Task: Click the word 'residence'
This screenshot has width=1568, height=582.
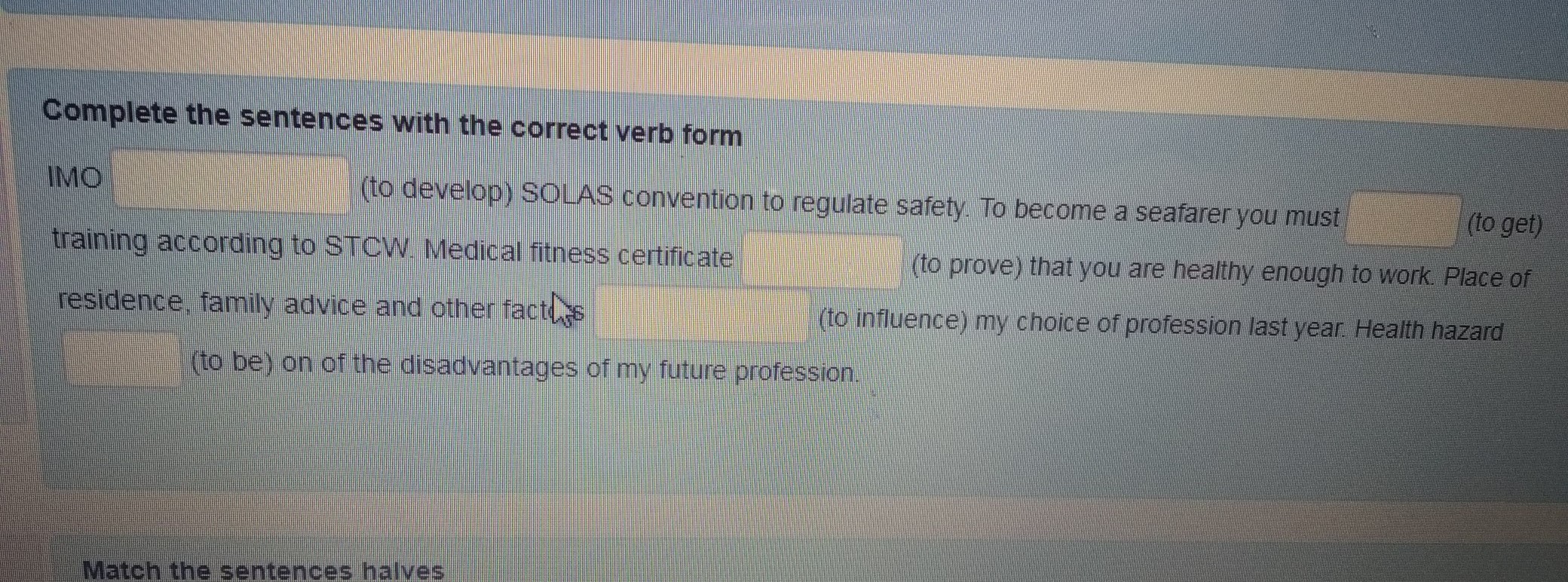Action: (x=121, y=301)
